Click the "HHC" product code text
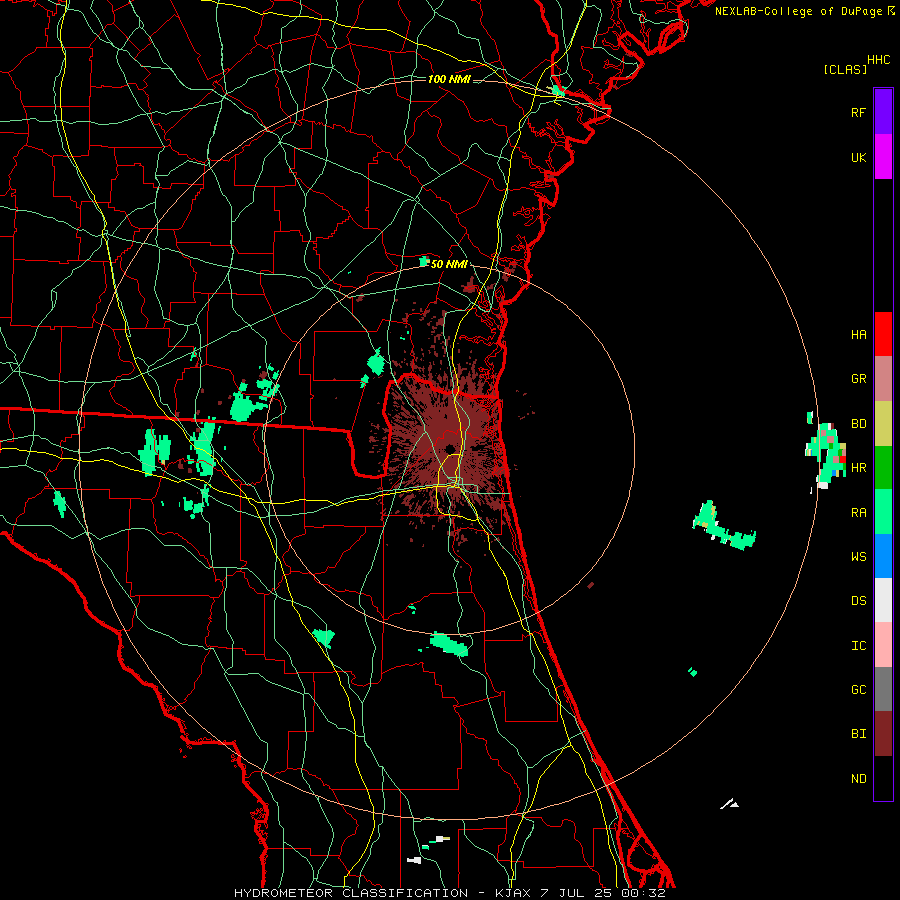 (878, 60)
